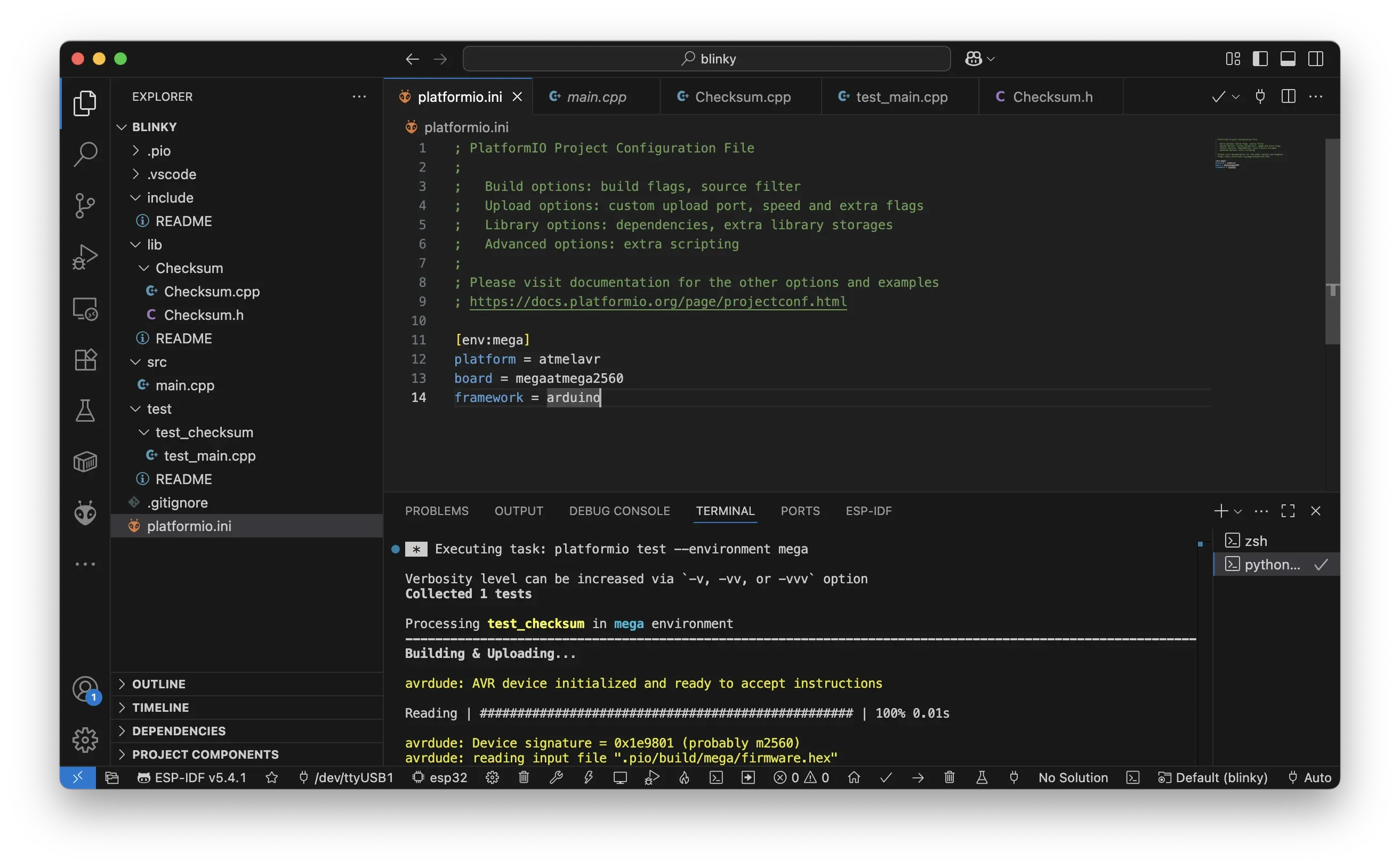Open the Run and Debug sidebar icon
The image size is (1400, 868).
[x=85, y=256]
